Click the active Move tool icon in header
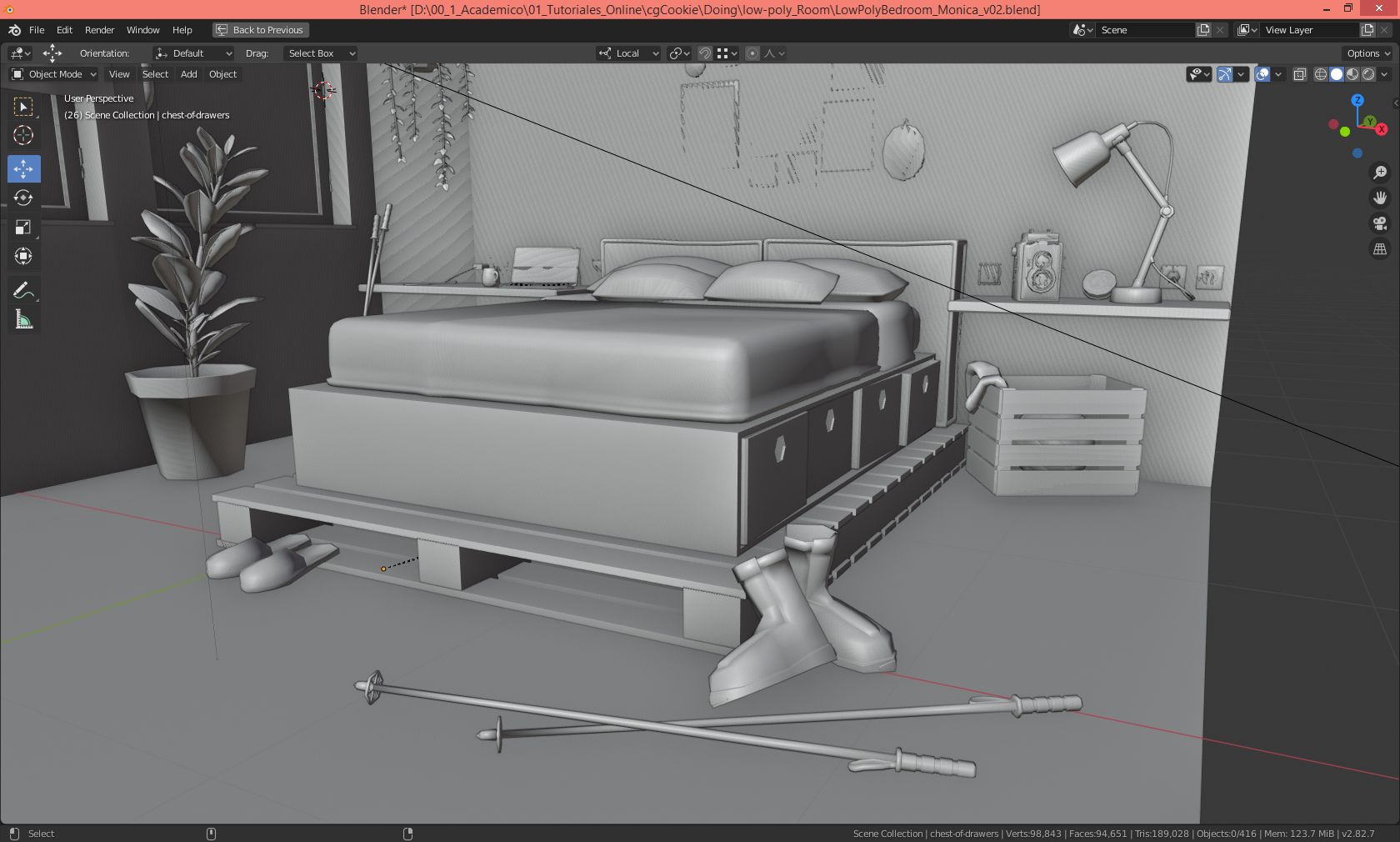The image size is (1400, 842). click(x=52, y=53)
